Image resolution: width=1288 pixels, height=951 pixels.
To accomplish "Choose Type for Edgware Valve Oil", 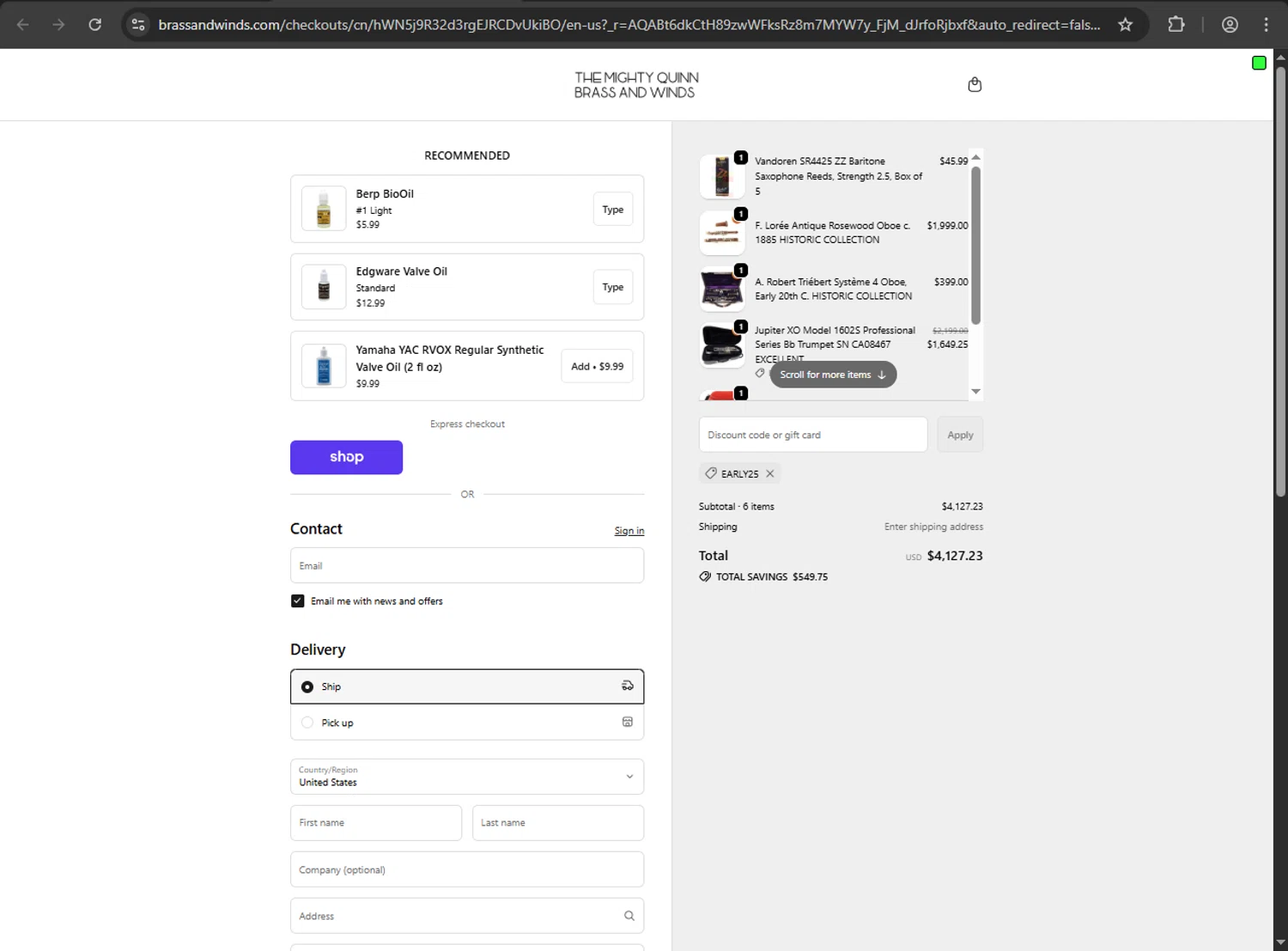I will point(613,287).
